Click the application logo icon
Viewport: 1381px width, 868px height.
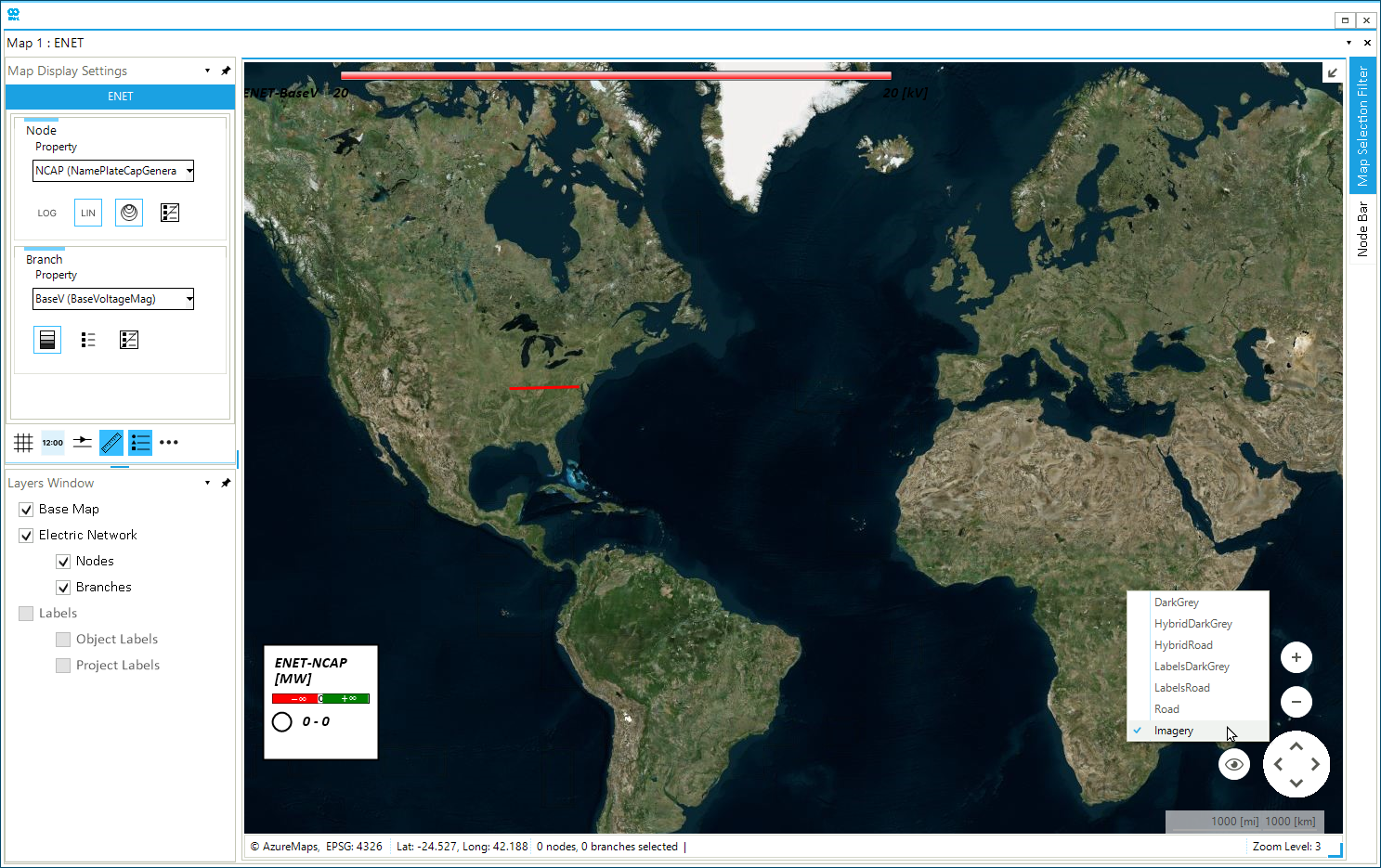coord(14,14)
